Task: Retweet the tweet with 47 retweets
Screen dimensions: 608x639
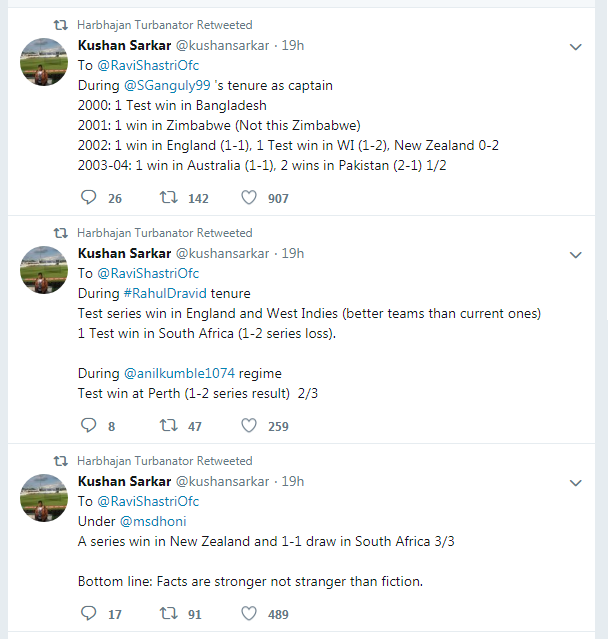Action: coord(169,426)
